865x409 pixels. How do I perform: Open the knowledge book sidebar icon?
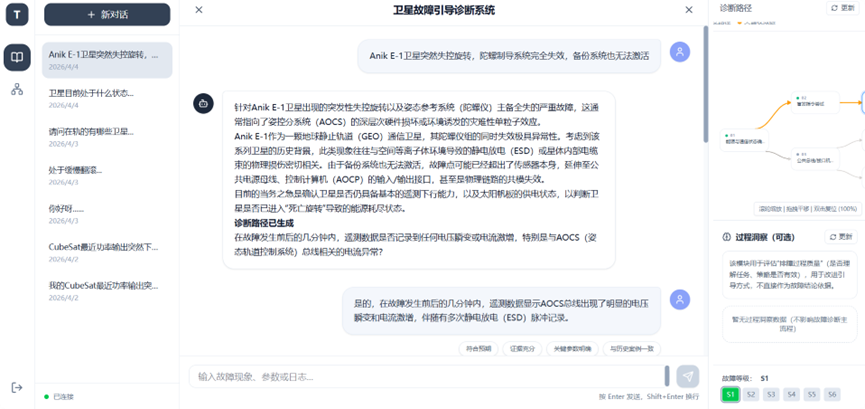pyautogui.click(x=17, y=57)
